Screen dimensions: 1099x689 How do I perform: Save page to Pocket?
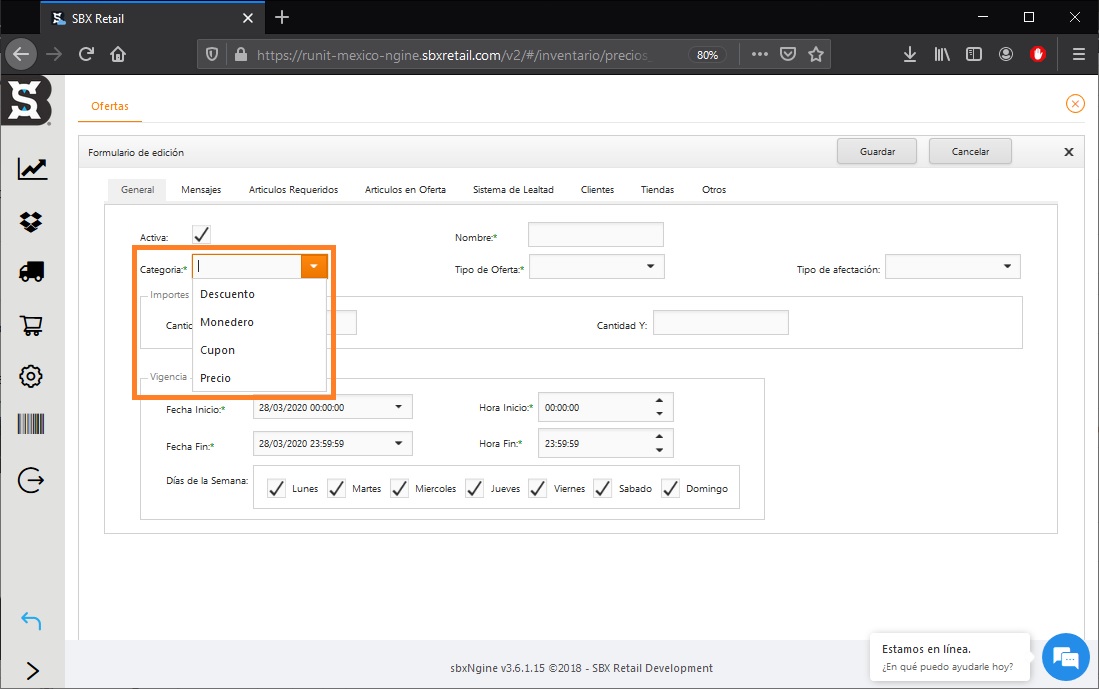coord(788,54)
